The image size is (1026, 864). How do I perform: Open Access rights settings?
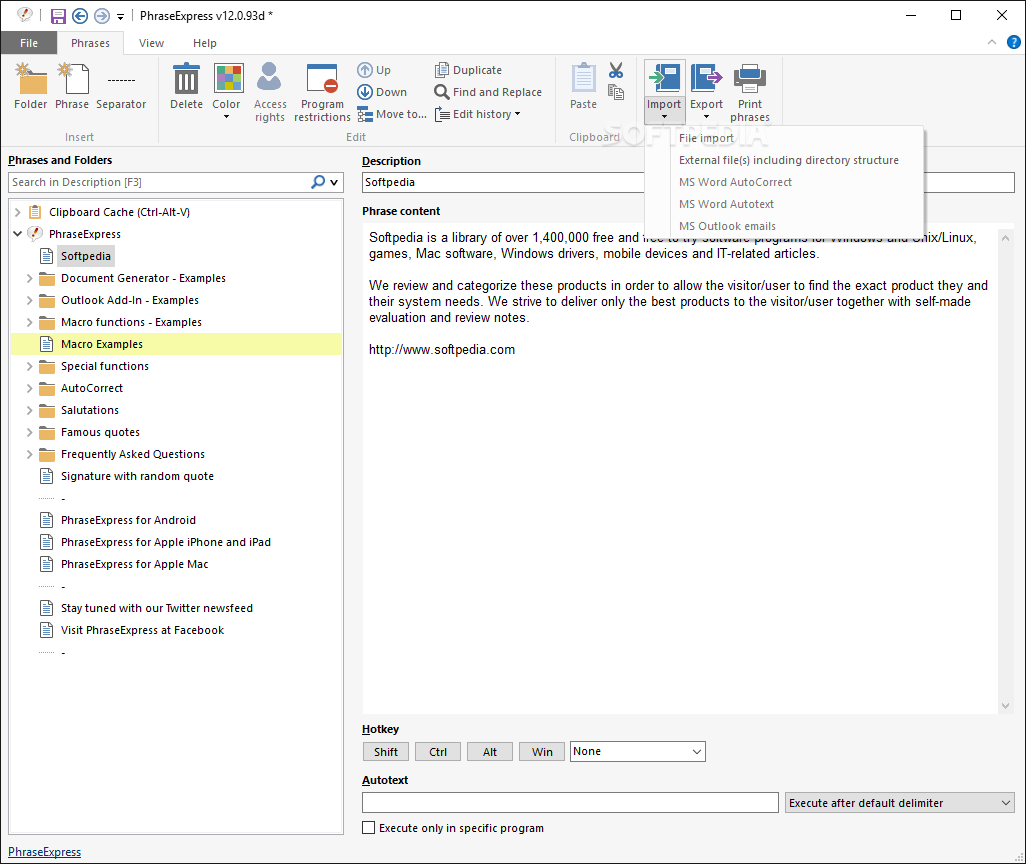[270, 93]
